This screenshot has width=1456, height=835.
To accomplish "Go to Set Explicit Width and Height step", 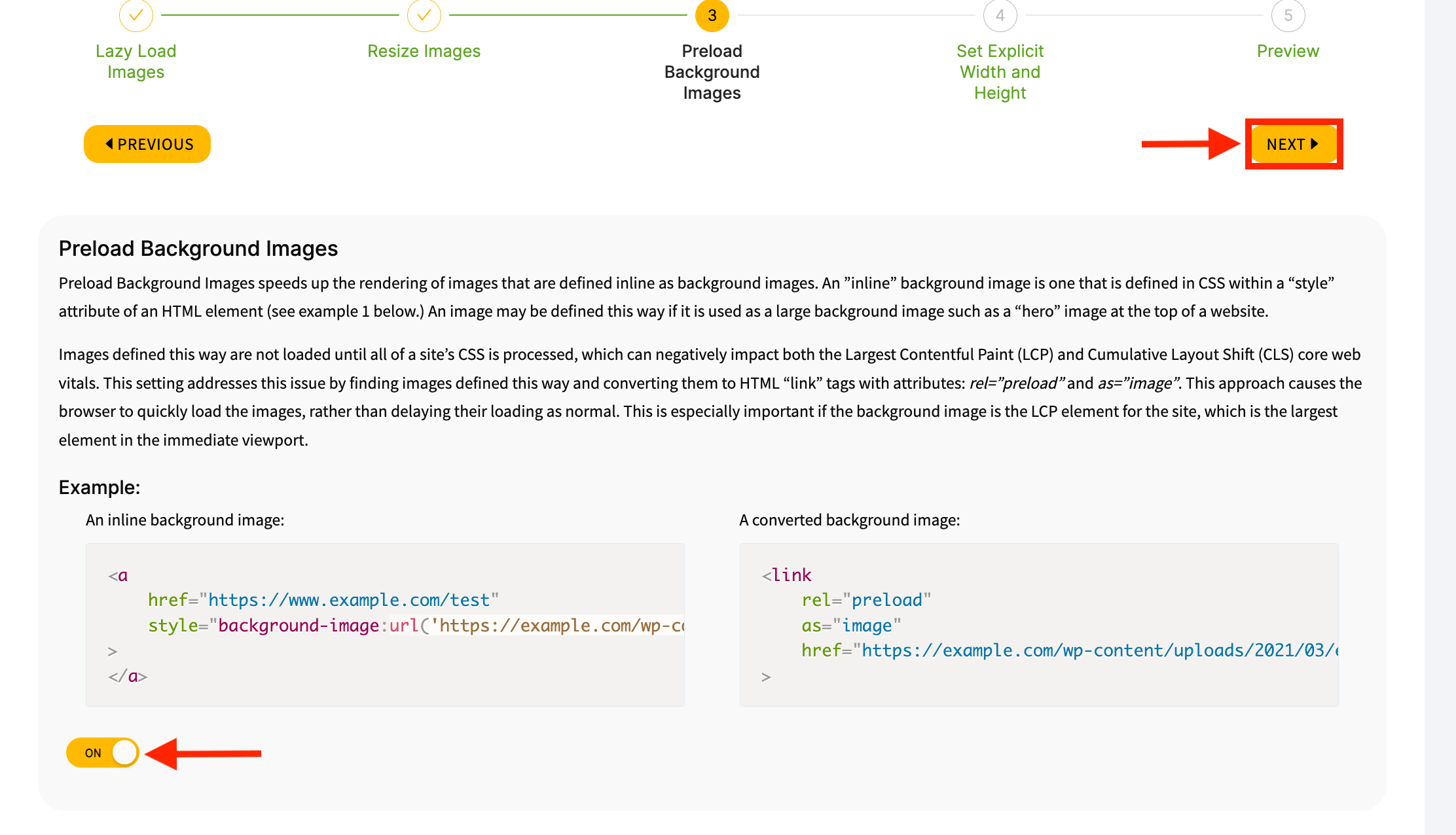I will pos(1000,72).
